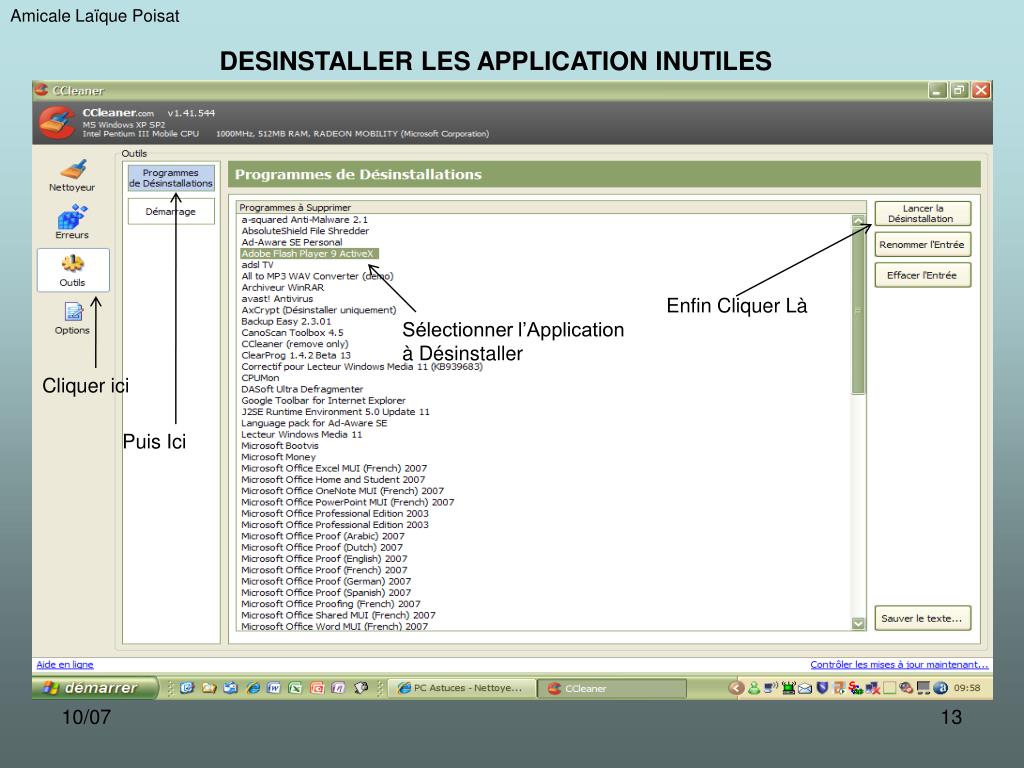
Task: Switch to PC Astuces taskbar window
Action: coord(462,688)
